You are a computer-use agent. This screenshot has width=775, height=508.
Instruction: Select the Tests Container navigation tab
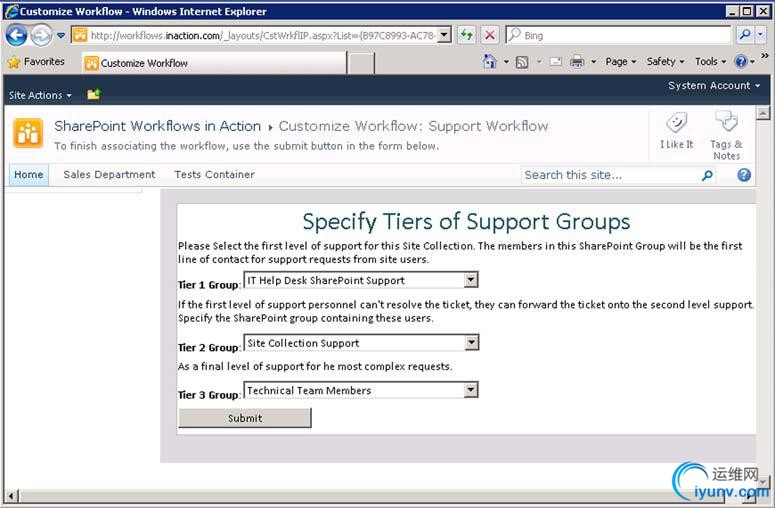(x=215, y=174)
